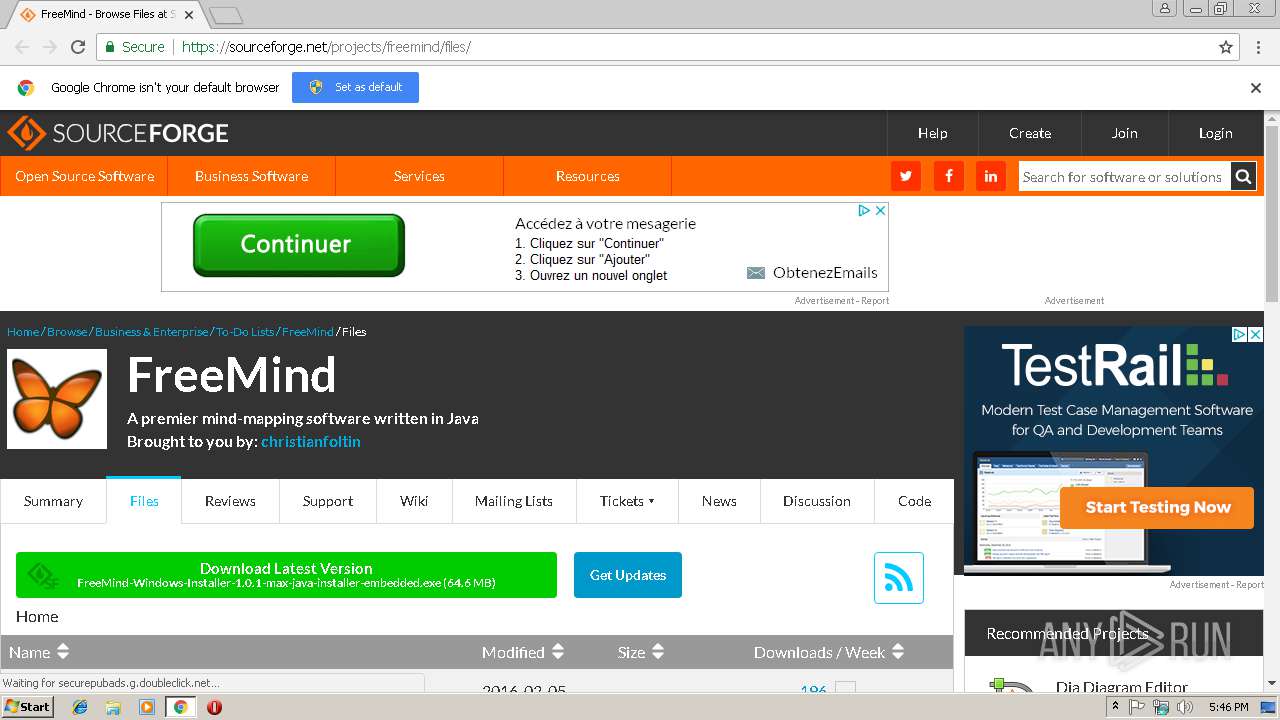Click the Join link
1280x720 pixels.
coord(1125,133)
